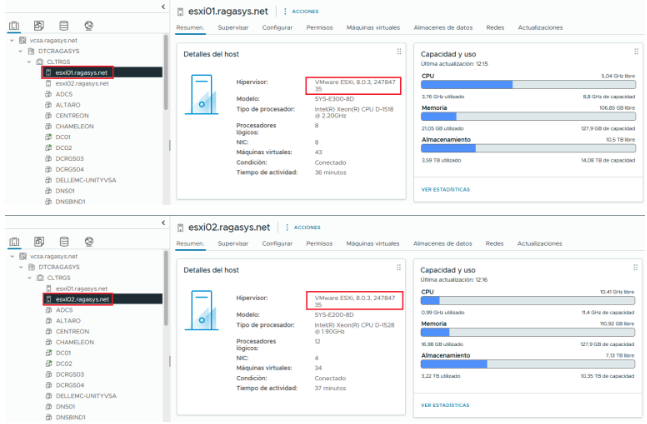Open VER ESTADÍSTICAS link for esxi02
This screenshot has width=647, height=424.
pos(445,405)
